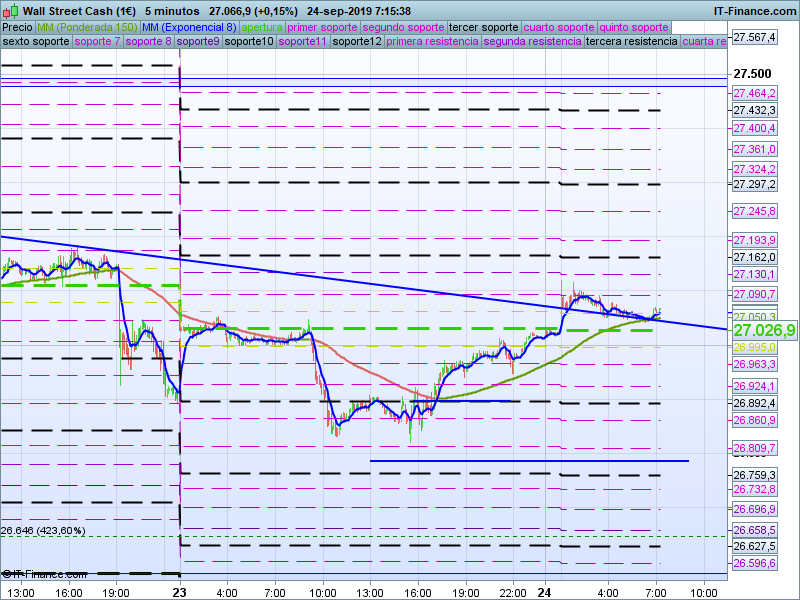The width and height of the screenshot is (800, 600).
Task: Select the MM (Ponderada 150) indicator label
Action: point(87,27)
